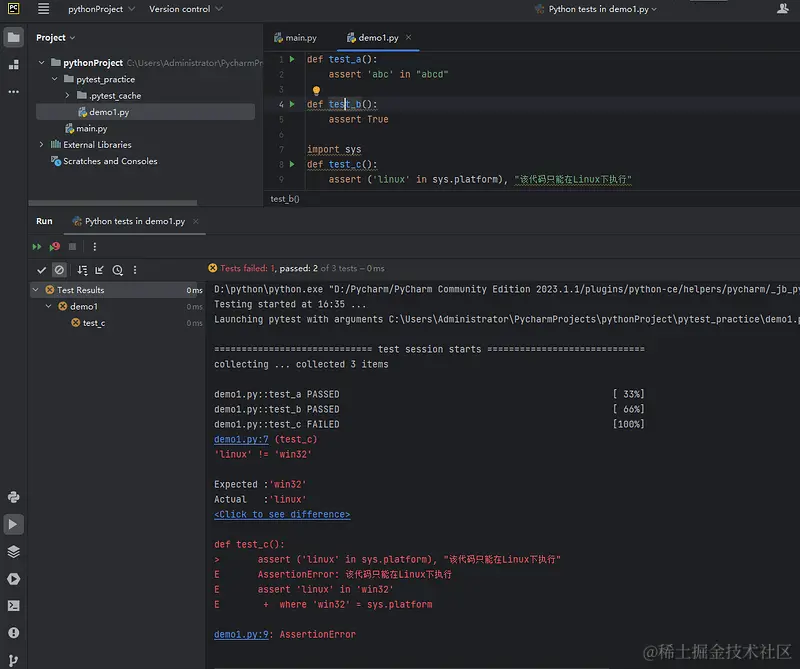This screenshot has height=669, width=800.
Task: Switch to main.py editor tab
Action: point(295,38)
